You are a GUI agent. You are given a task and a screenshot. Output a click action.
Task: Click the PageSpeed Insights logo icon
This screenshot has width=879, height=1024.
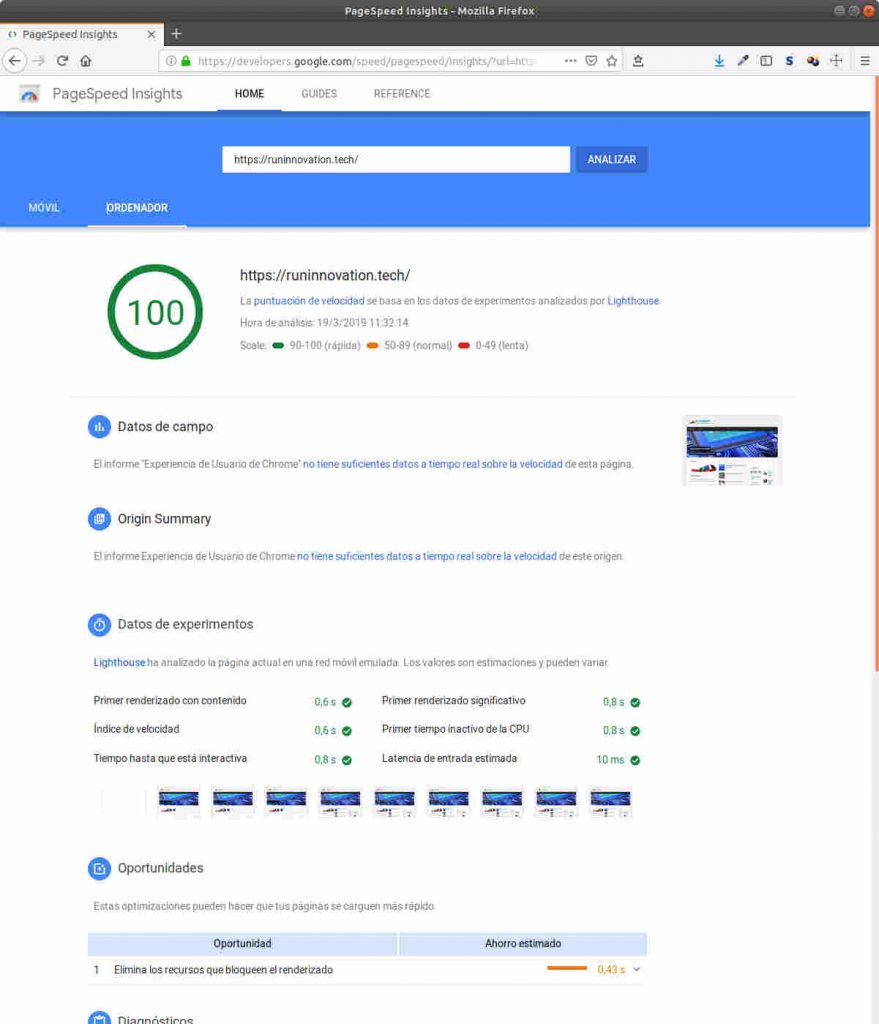[x=29, y=94]
